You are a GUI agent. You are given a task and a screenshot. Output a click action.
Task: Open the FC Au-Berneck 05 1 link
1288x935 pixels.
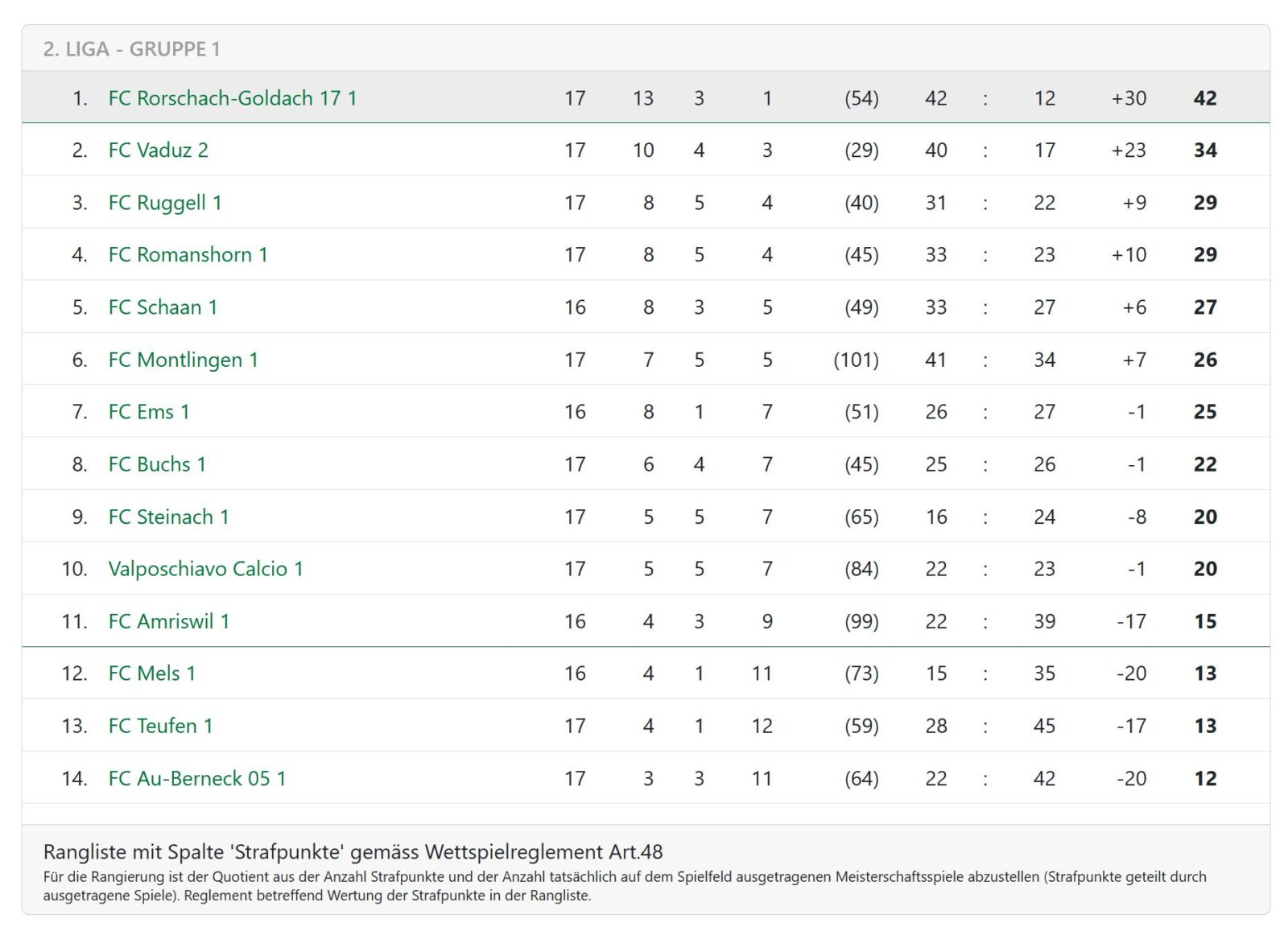point(196,779)
